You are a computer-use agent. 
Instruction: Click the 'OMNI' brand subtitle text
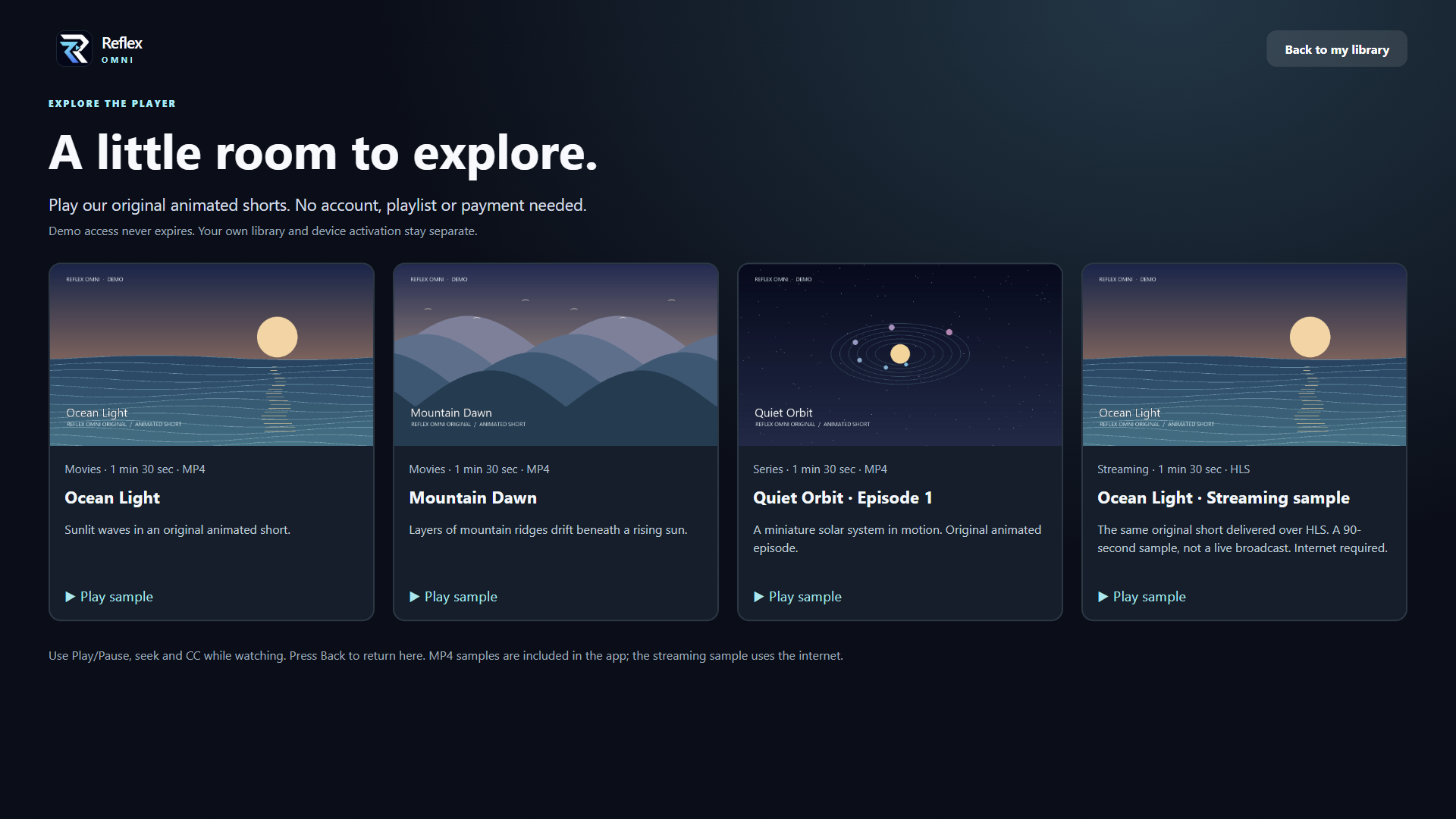pos(118,60)
